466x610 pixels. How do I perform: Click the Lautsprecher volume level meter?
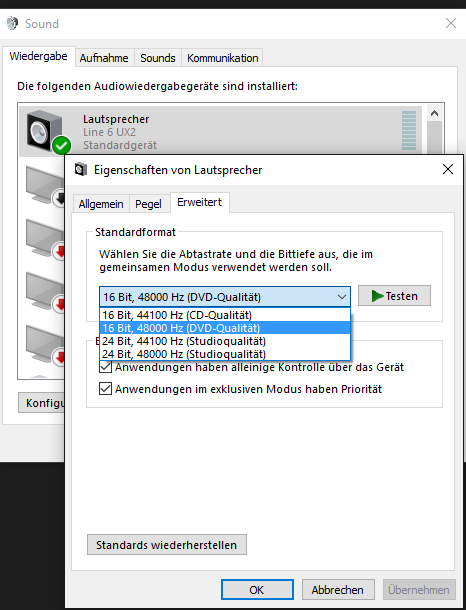coord(409,131)
